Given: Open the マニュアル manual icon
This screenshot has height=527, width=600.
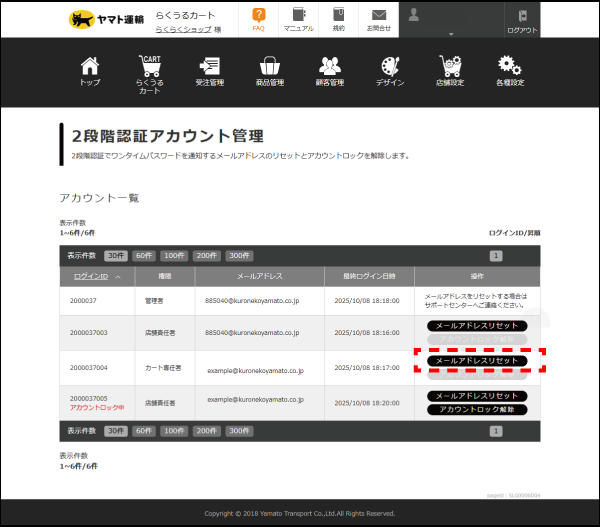Looking at the screenshot, I should 298,17.
